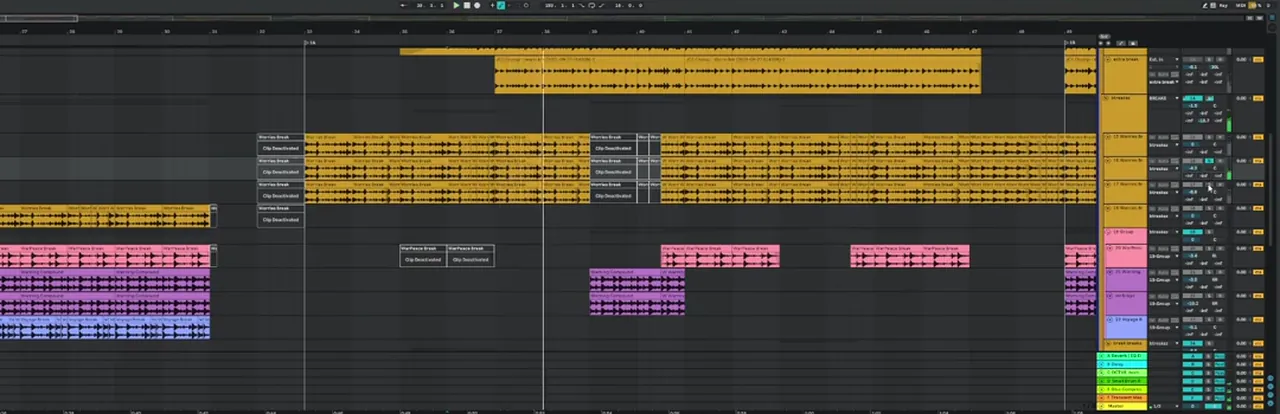Toggle Post button on A Reverb return
The height and width of the screenshot is (414, 1280).
(1220, 356)
